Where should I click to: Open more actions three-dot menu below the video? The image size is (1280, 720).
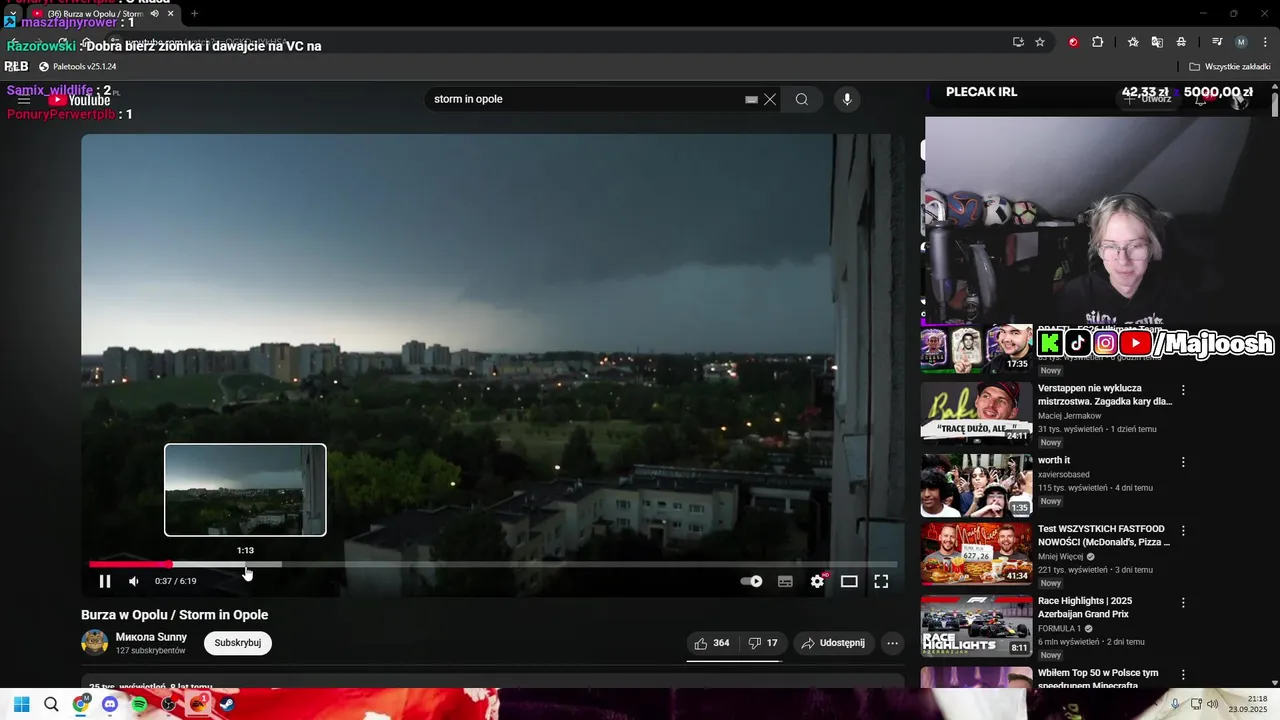tap(892, 643)
